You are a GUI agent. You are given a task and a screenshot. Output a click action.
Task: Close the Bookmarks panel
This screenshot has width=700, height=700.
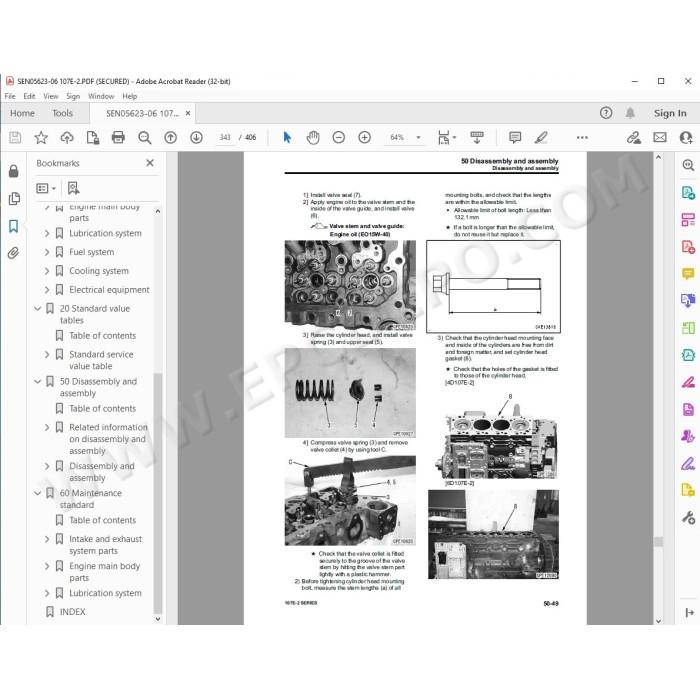click(150, 163)
